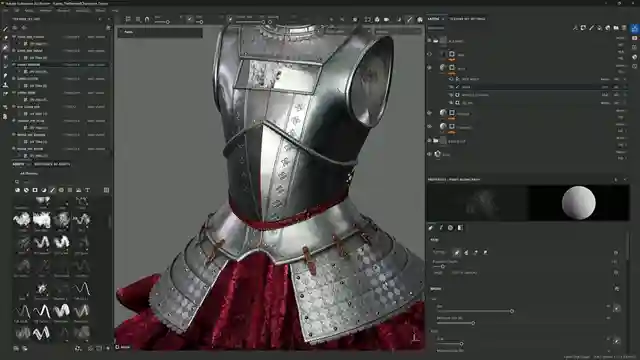Open the Material properties tab icon
The height and width of the screenshot is (360, 640).
[x=460, y=228]
